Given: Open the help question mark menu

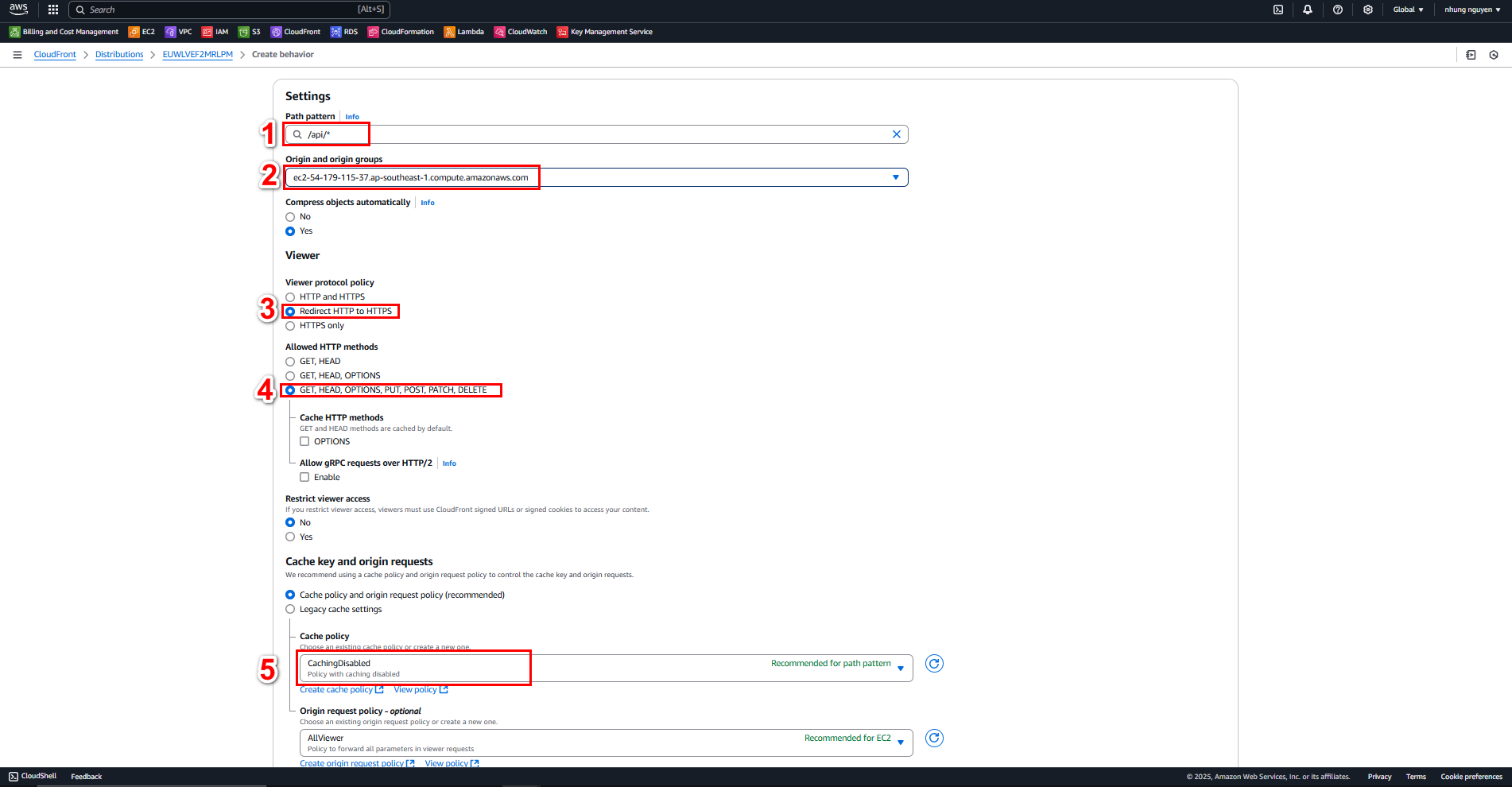Looking at the screenshot, I should pos(1338,10).
